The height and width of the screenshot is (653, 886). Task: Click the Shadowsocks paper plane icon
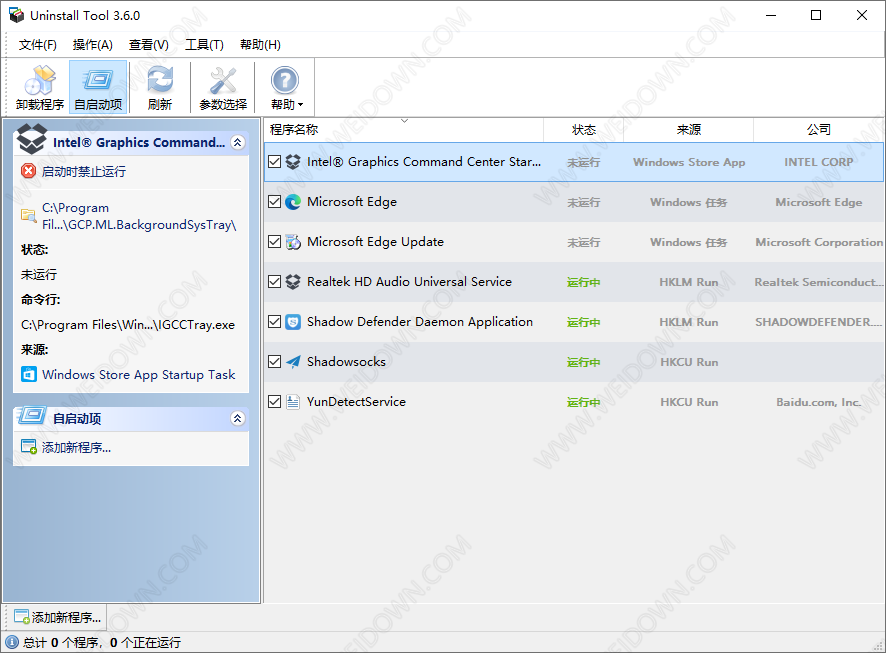[293, 362]
